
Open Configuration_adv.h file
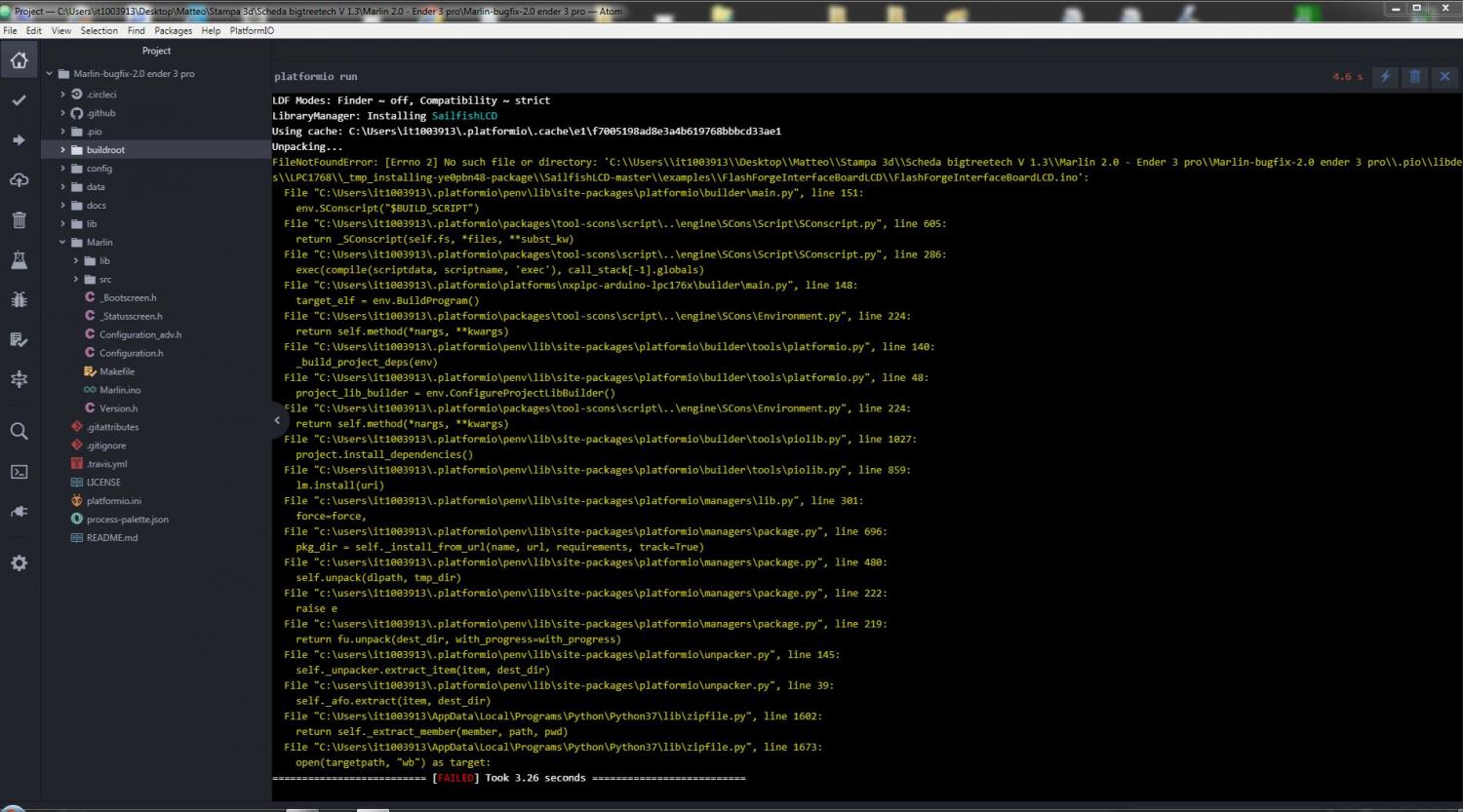coord(139,334)
